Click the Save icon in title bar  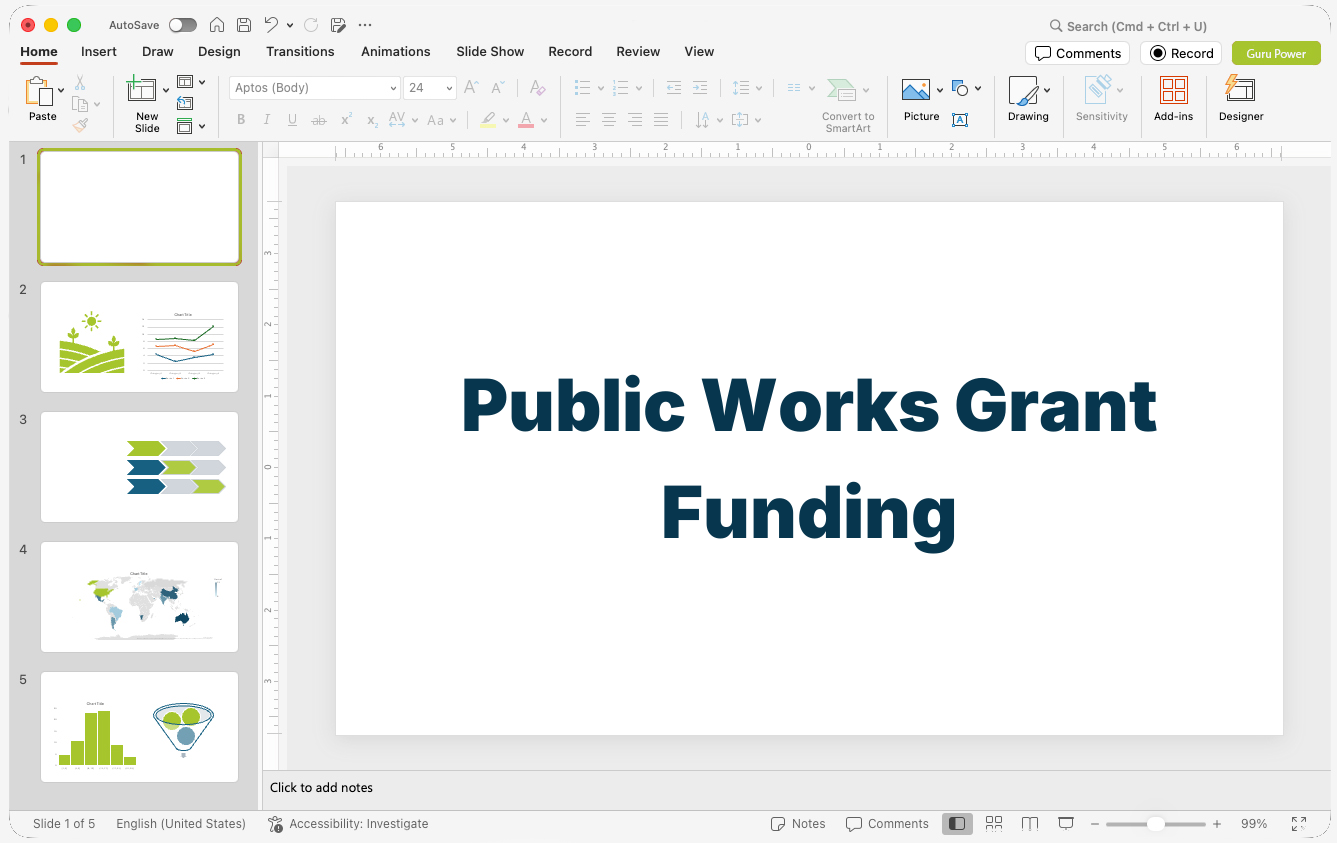[x=244, y=25]
